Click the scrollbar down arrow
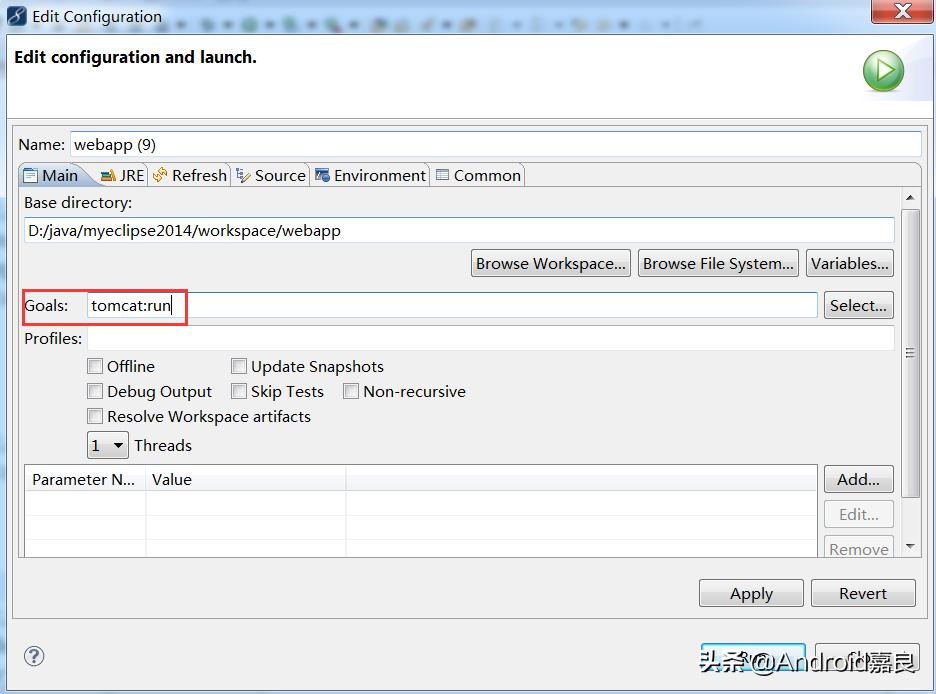 coord(910,547)
